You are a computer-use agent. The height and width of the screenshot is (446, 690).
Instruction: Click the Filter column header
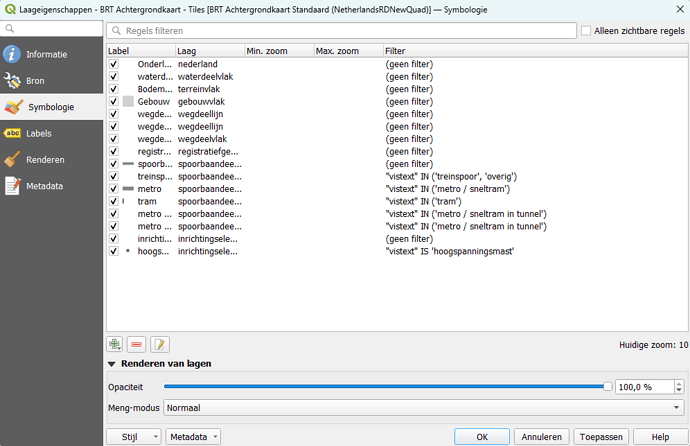(x=536, y=51)
